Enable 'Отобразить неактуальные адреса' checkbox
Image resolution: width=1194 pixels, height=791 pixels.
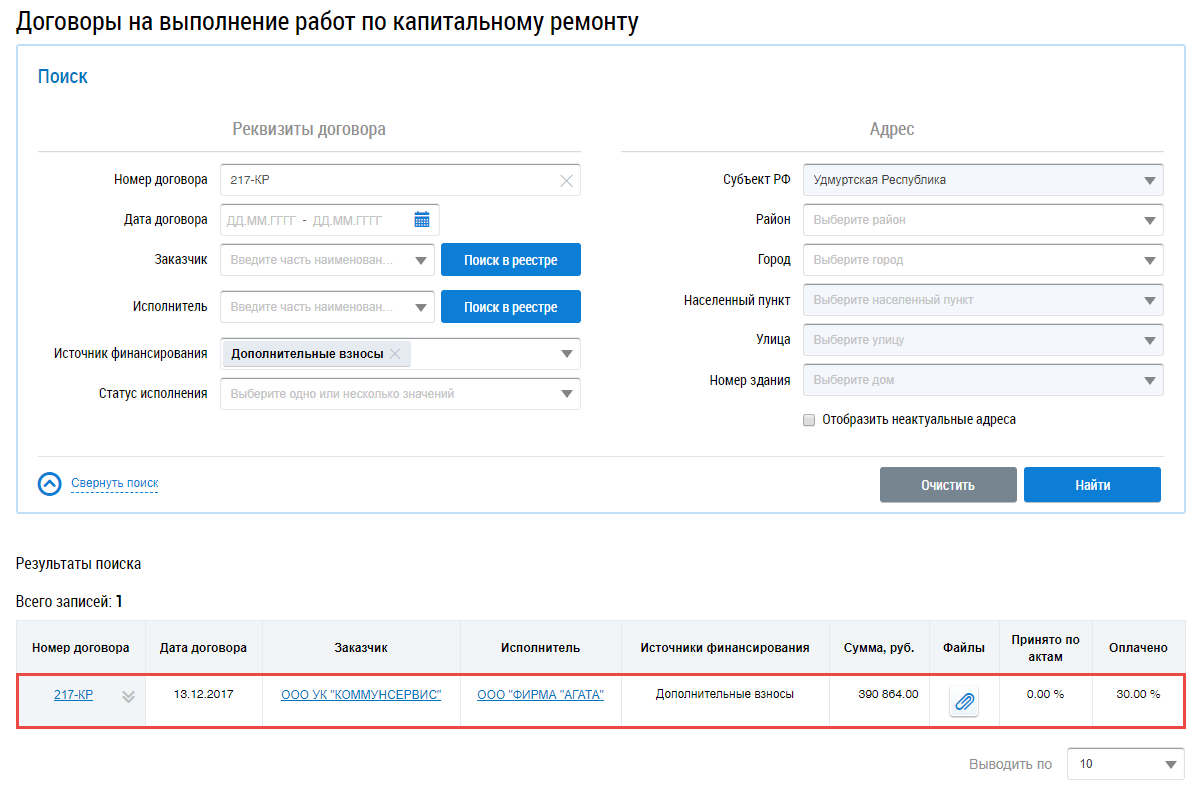[x=809, y=420]
